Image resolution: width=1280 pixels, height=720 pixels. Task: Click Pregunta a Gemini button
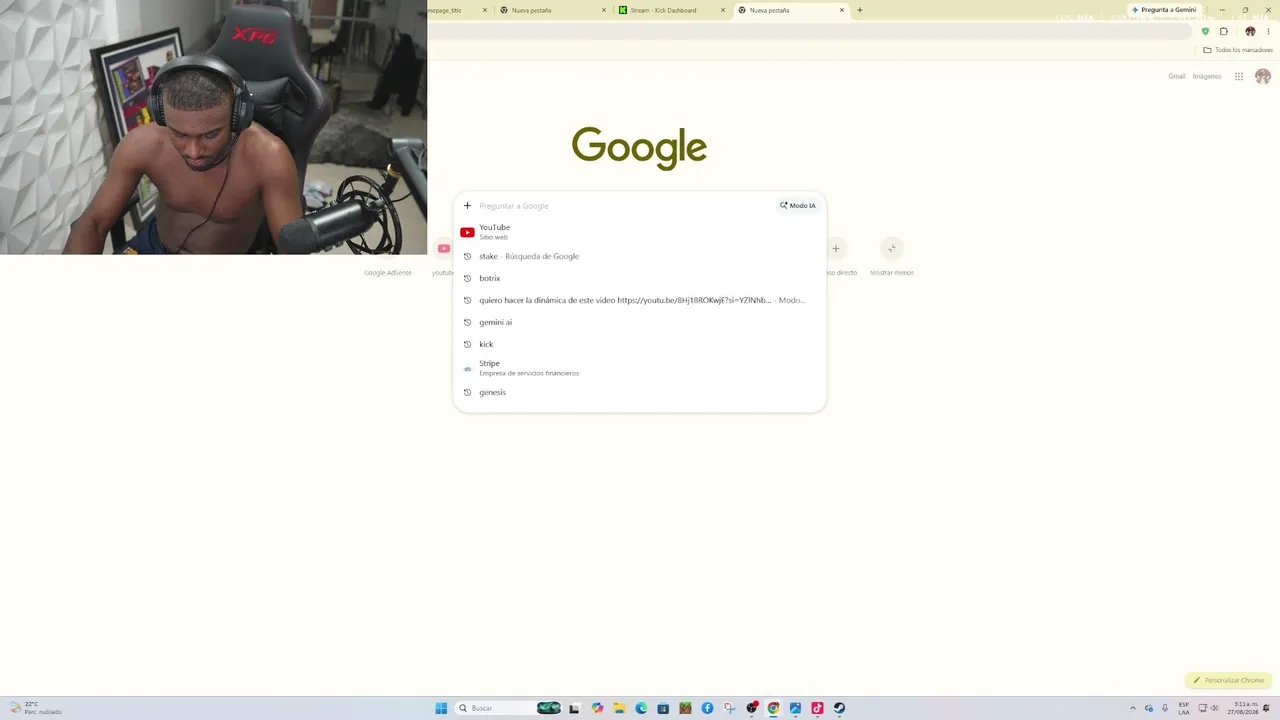point(1164,10)
